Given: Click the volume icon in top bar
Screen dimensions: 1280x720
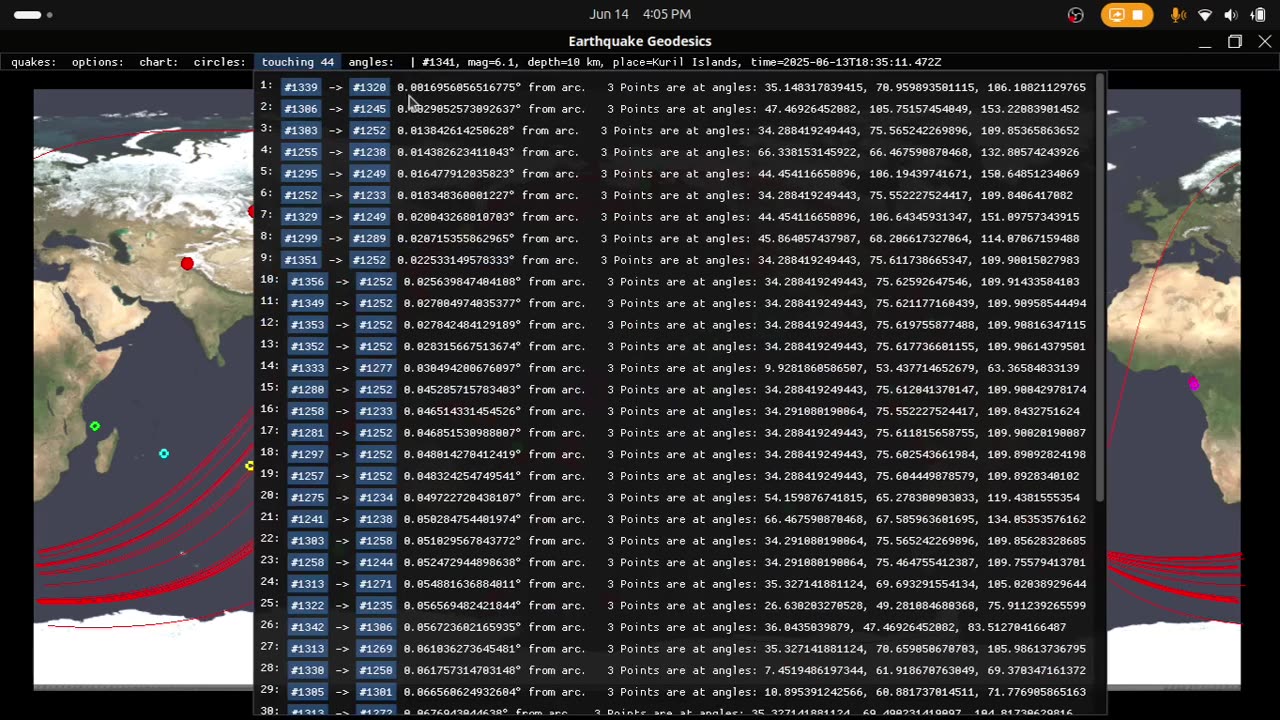Looking at the screenshot, I should pyautogui.click(x=1231, y=15).
